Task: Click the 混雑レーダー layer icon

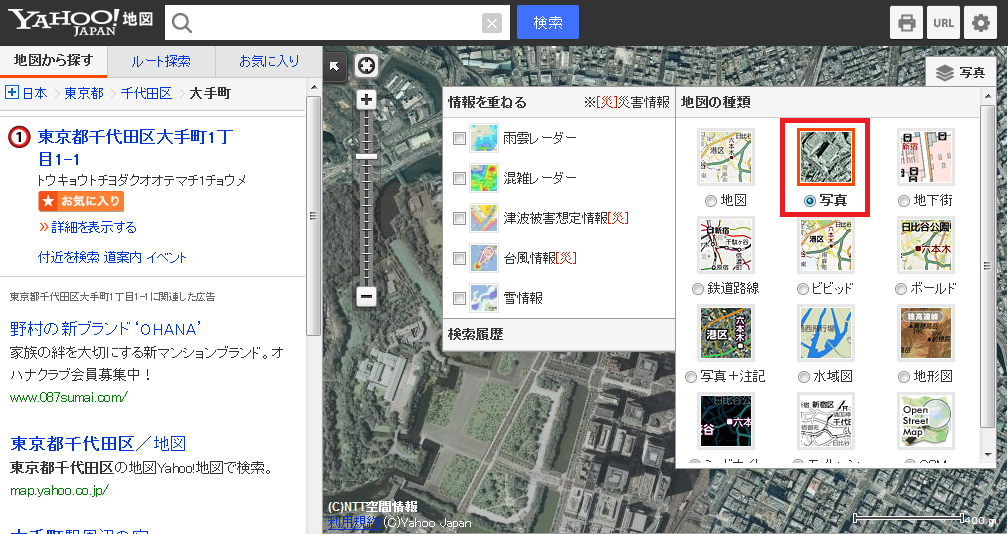Action: pyautogui.click(x=483, y=178)
